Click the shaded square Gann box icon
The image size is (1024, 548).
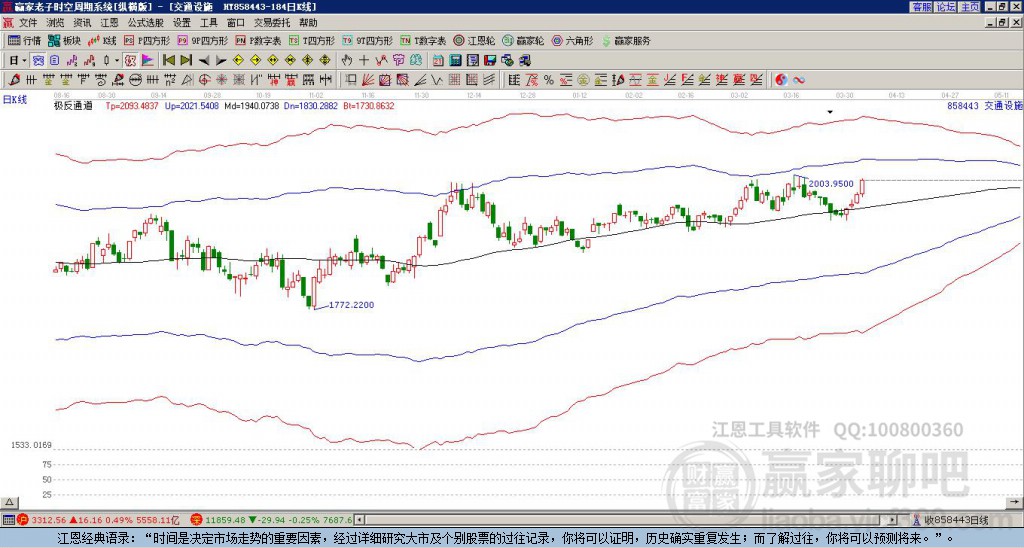click(402, 80)
